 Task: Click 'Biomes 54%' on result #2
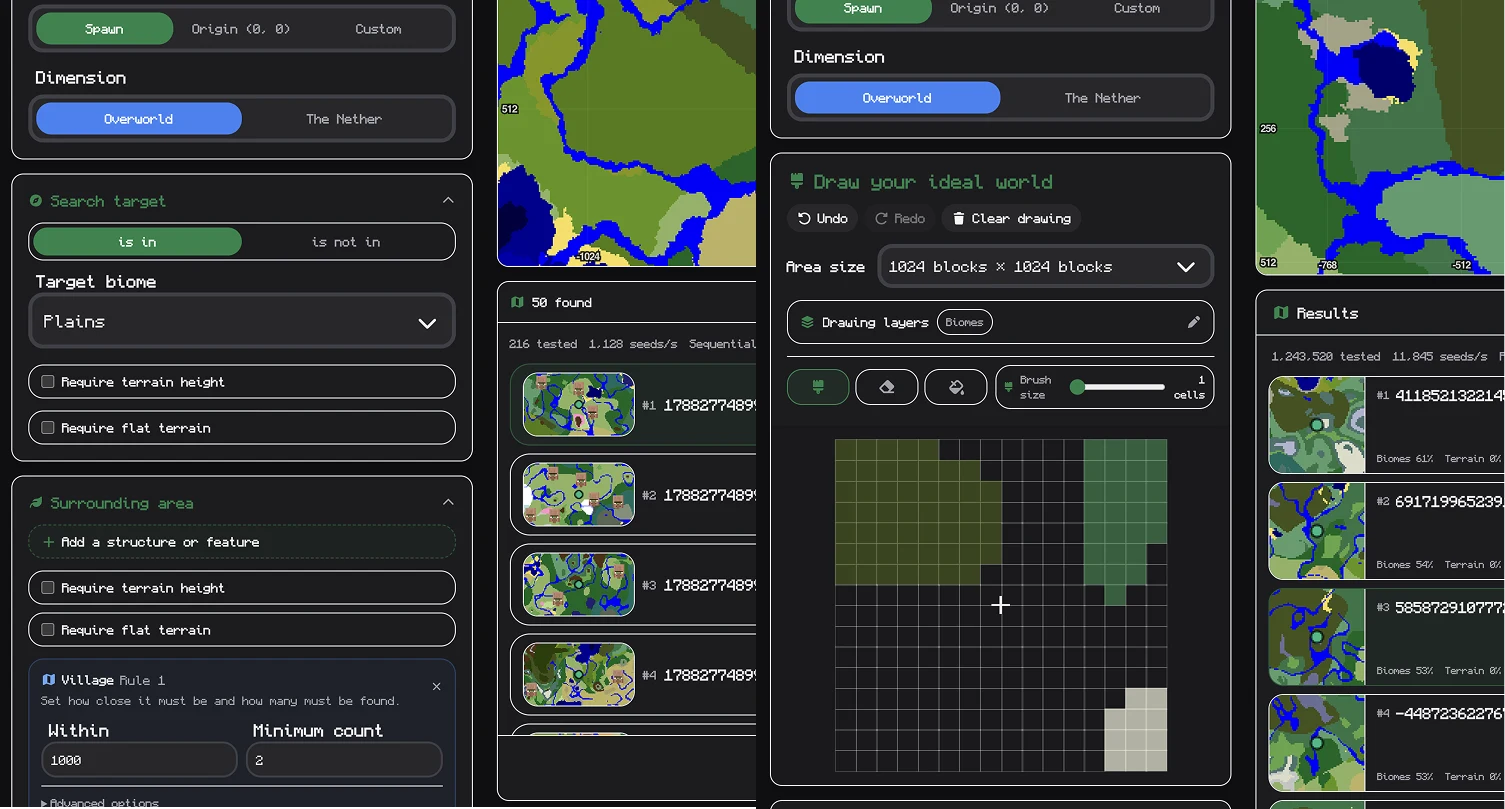[1405, 565]
